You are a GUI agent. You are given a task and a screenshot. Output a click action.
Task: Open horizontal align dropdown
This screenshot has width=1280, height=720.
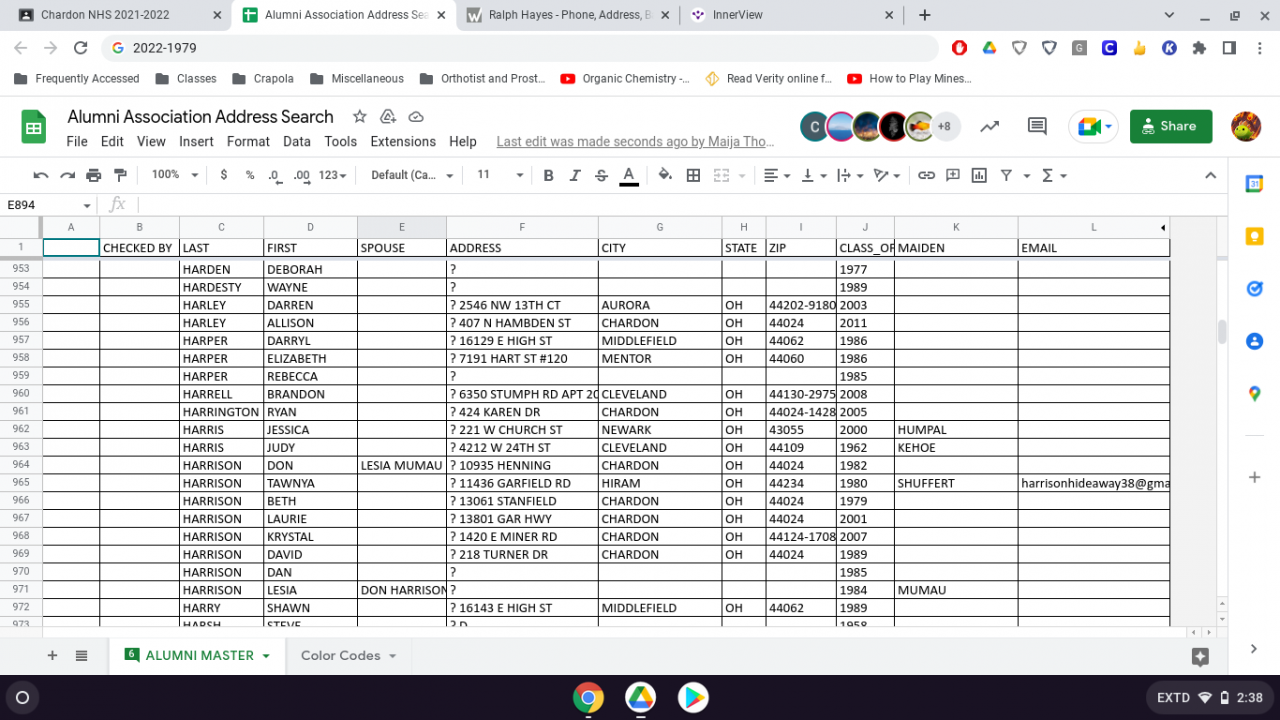click(776, 175)
